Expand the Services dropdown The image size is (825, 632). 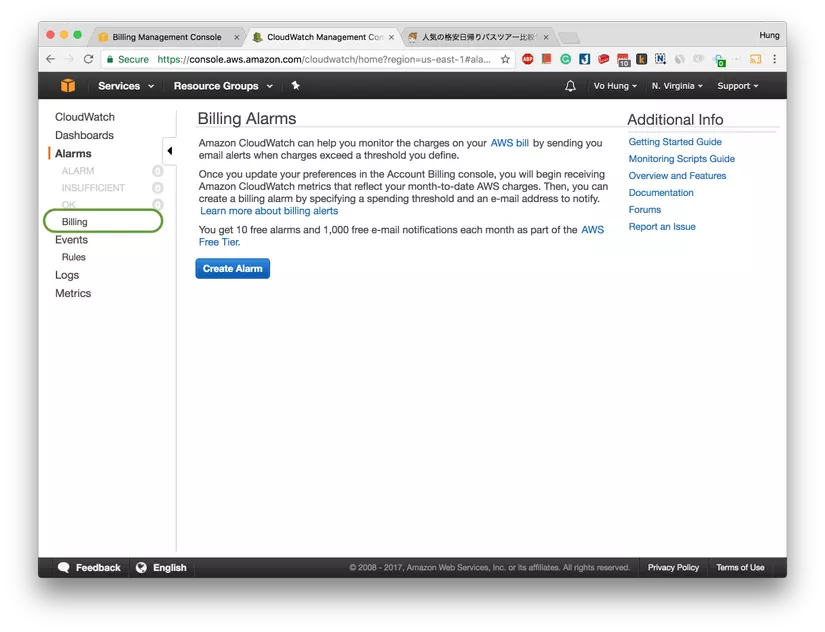[126, 86]
